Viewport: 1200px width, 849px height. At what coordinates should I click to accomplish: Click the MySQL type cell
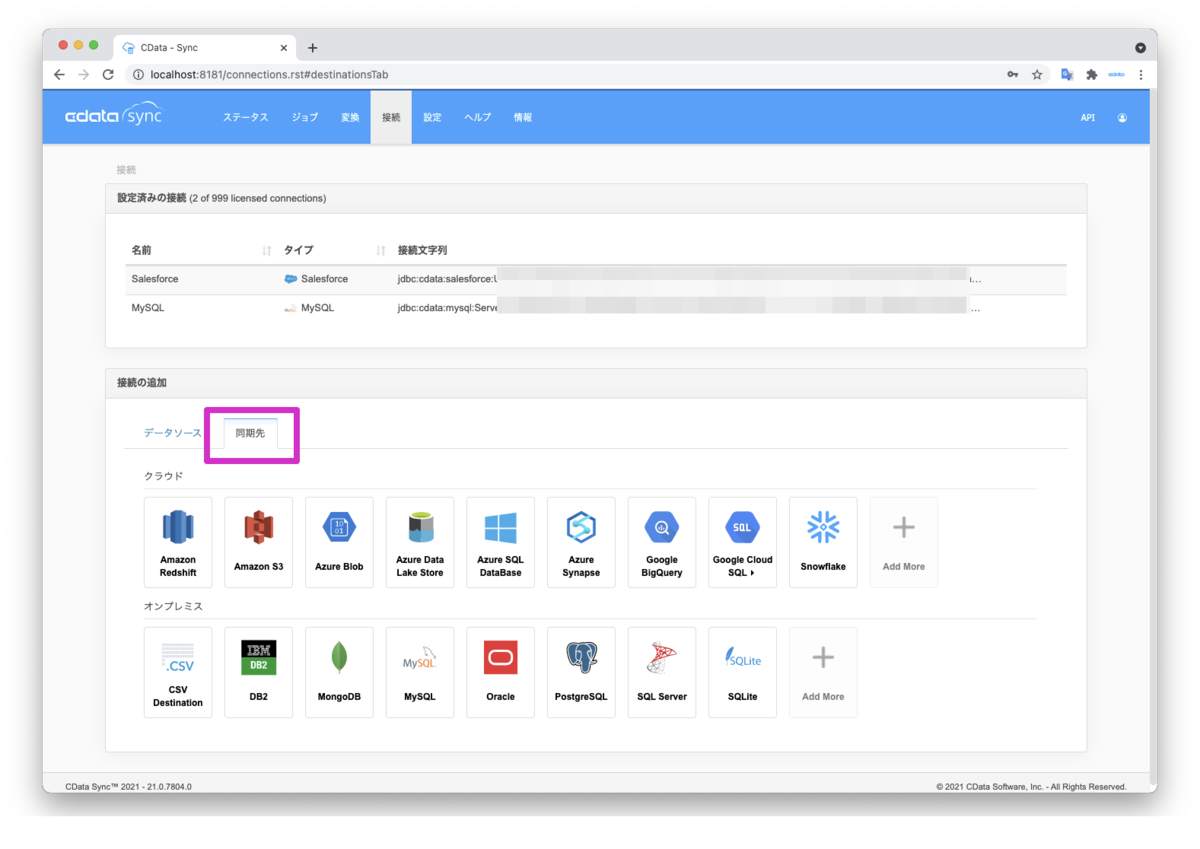(x=310, y=308)
